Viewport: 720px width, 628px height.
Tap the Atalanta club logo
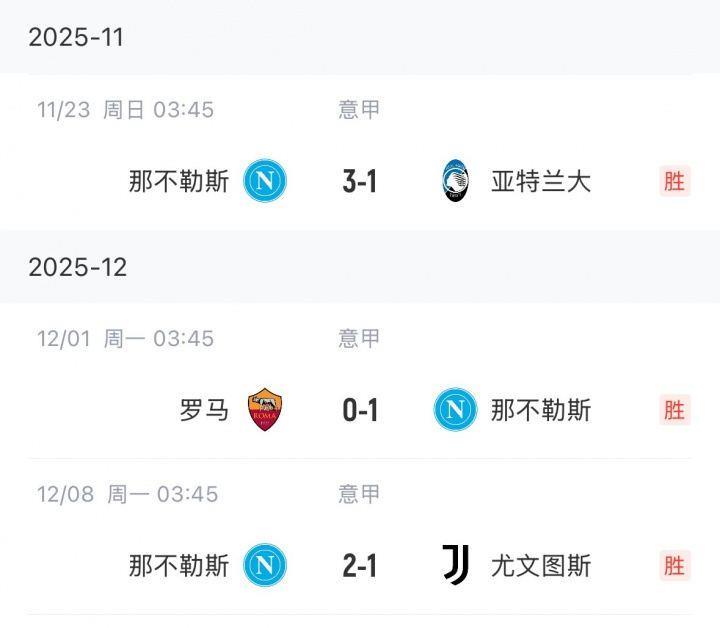pos(455,182)
